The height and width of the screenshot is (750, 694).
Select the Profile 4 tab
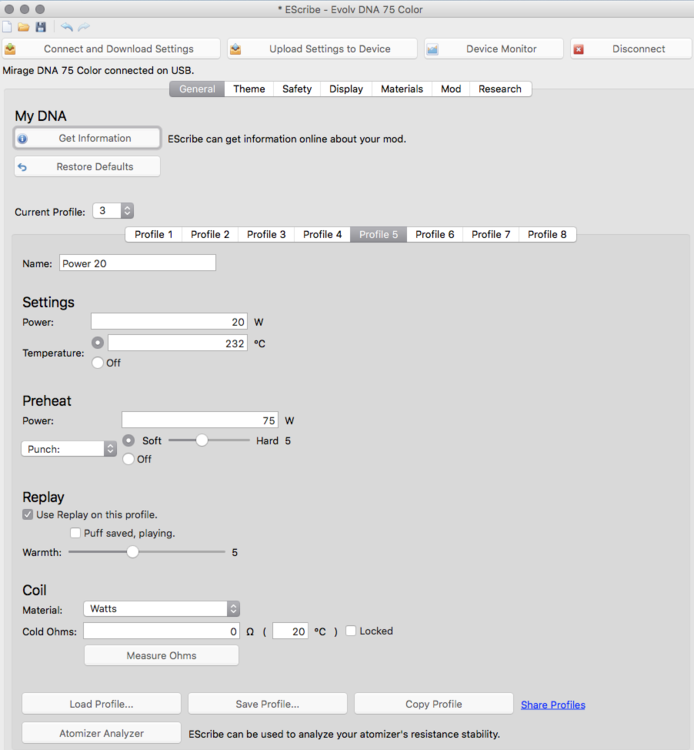click(x=322, y=234)
